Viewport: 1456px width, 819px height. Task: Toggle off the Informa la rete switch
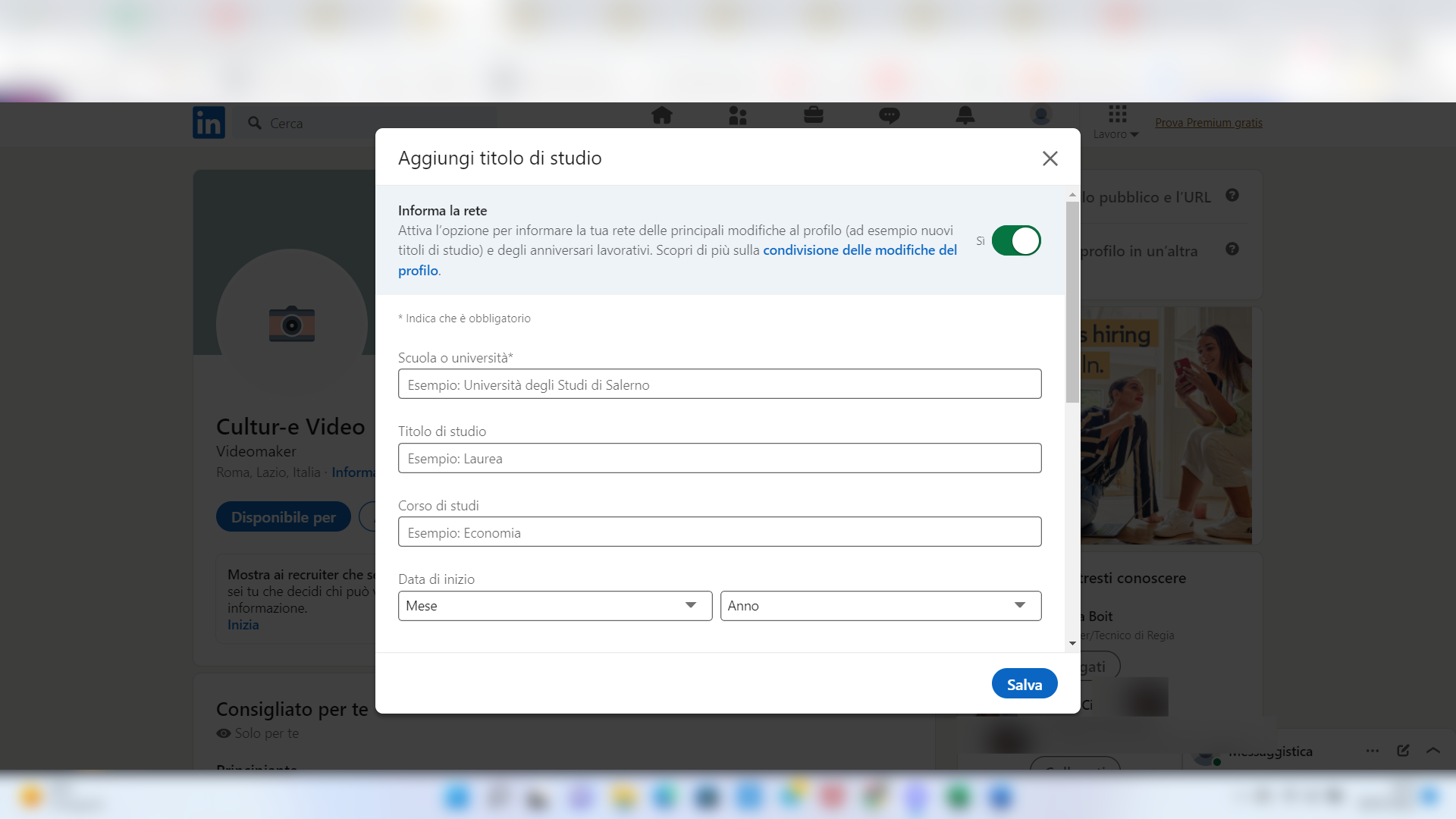1016,241
